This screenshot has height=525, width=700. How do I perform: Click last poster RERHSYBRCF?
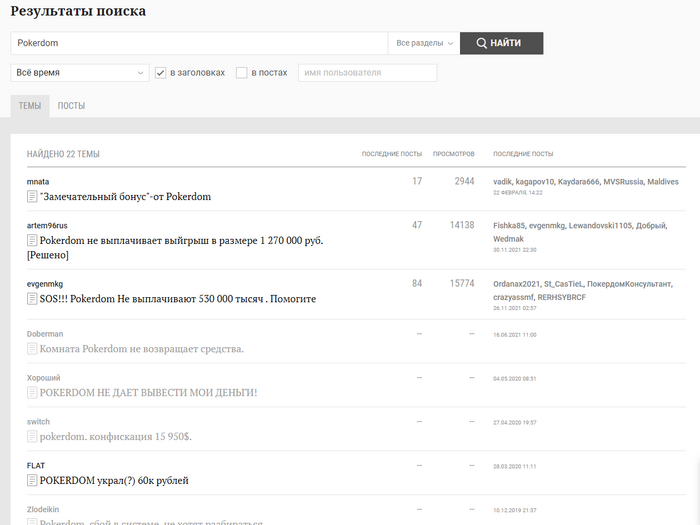click(x=562, y=297)
